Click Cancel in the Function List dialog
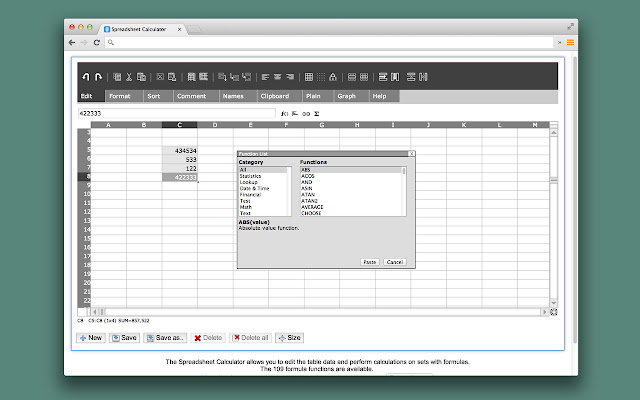This screenshot has height=400, width=640. coord(395,262)
